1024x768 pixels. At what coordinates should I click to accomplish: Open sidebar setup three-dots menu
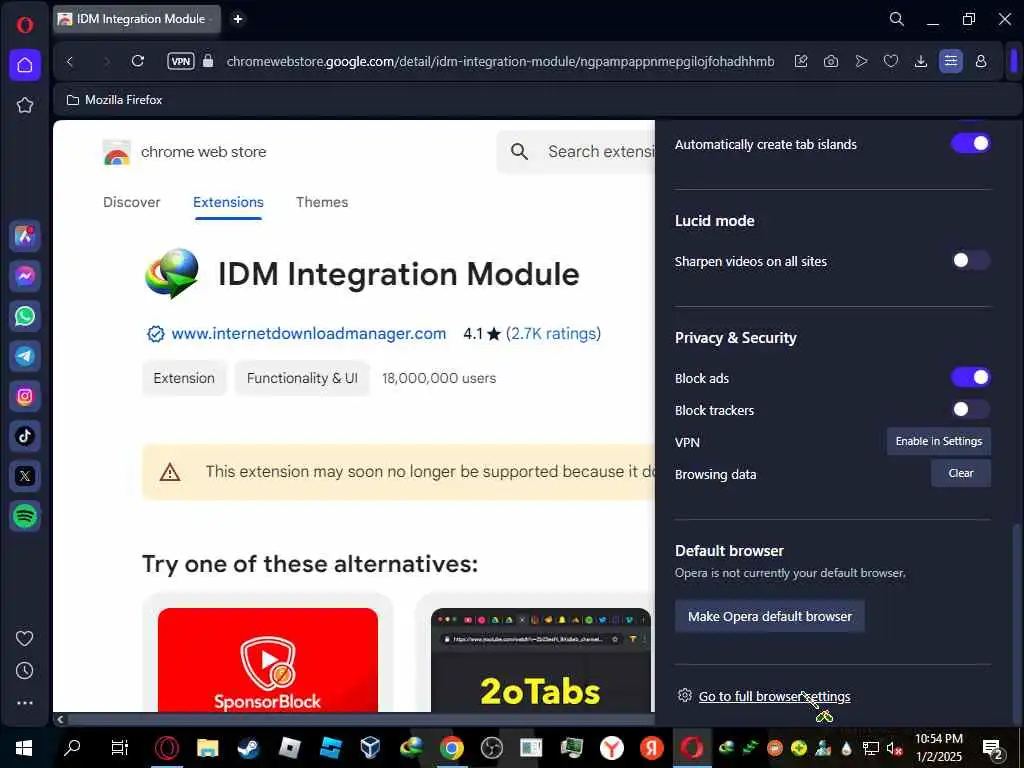[25, 703]
